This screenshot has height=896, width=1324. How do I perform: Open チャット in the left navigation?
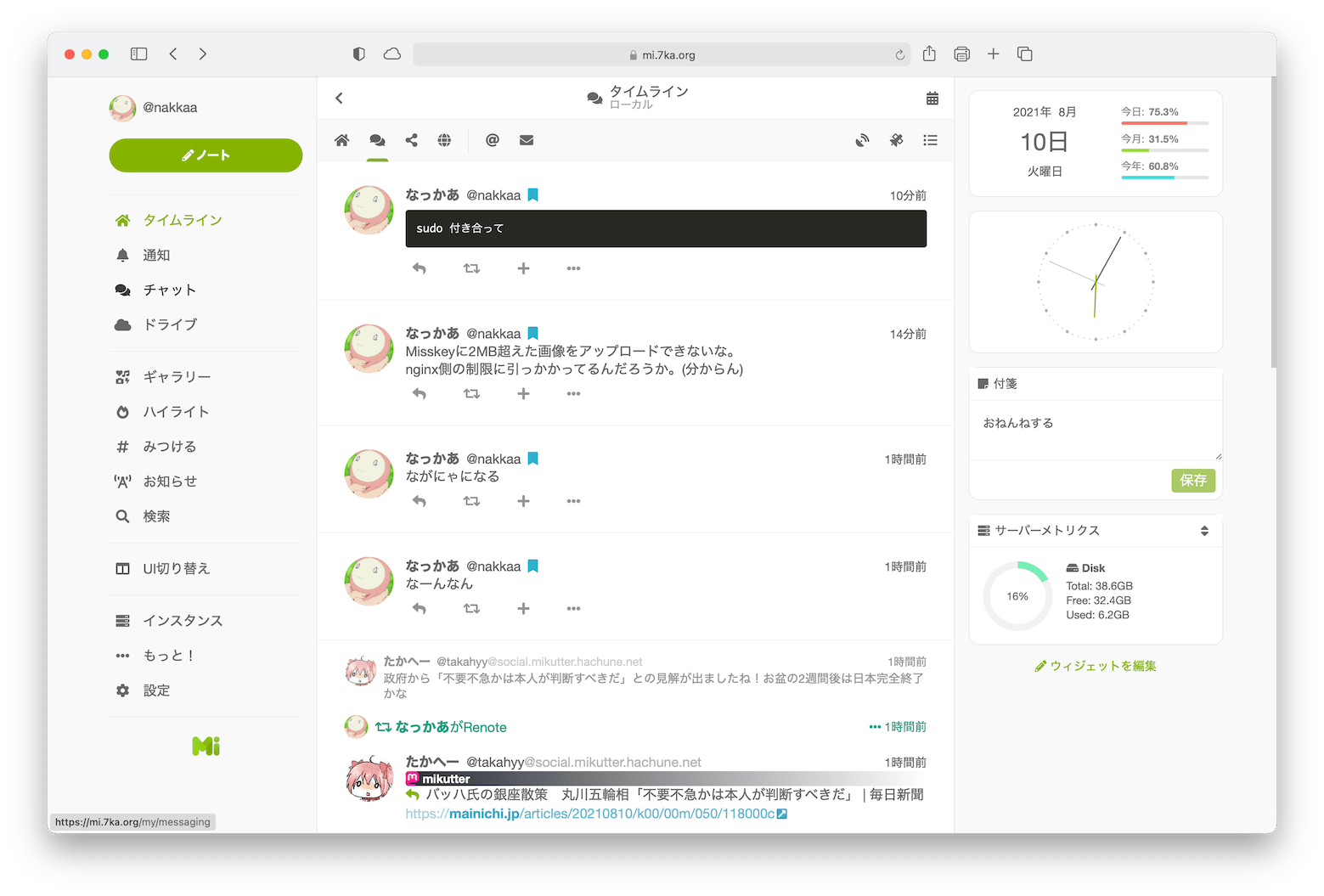(169, 290)
